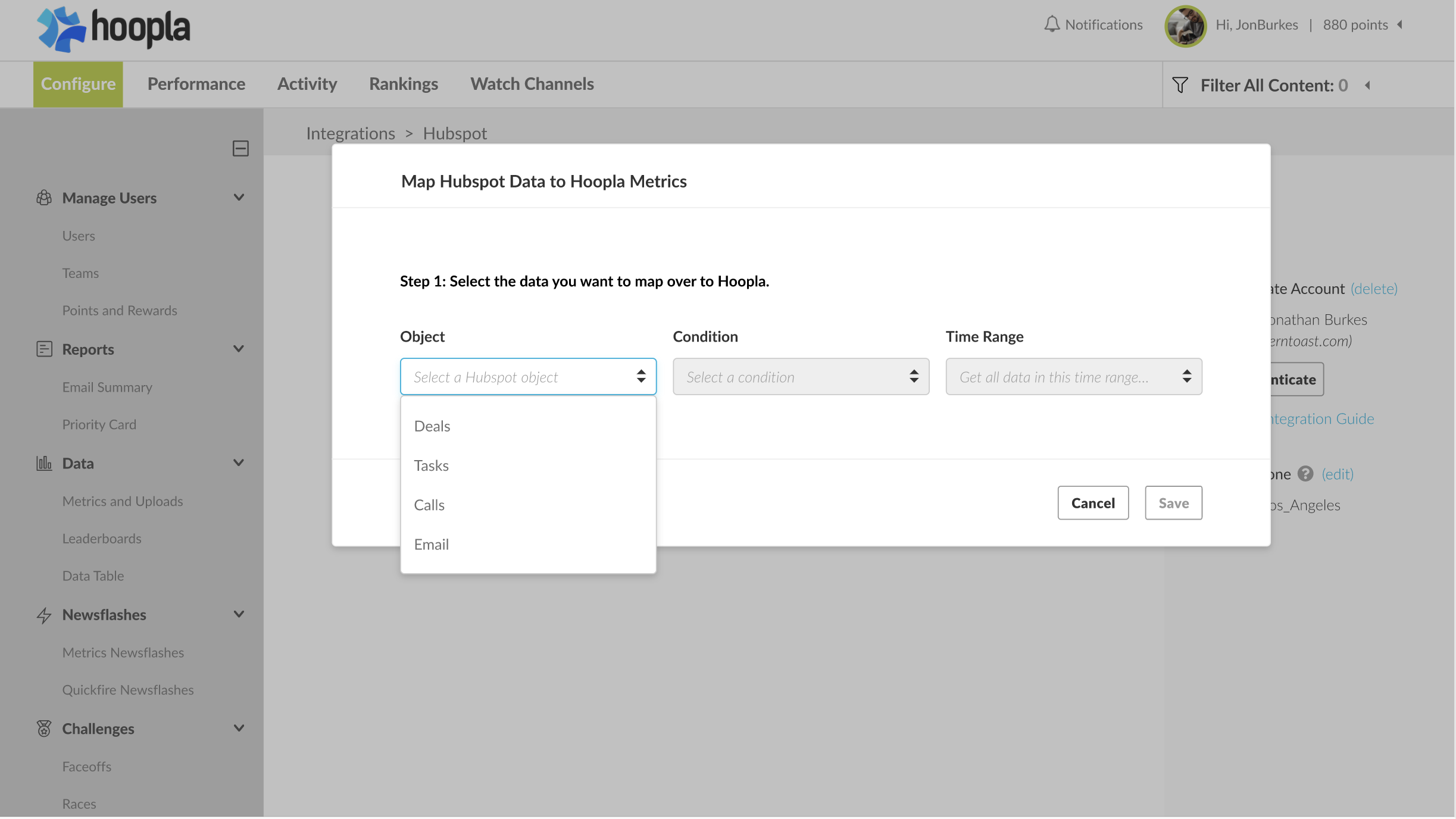The image size is (1456, 819).
Task: Click the timezone help question mark
Action: (1305, 474)
